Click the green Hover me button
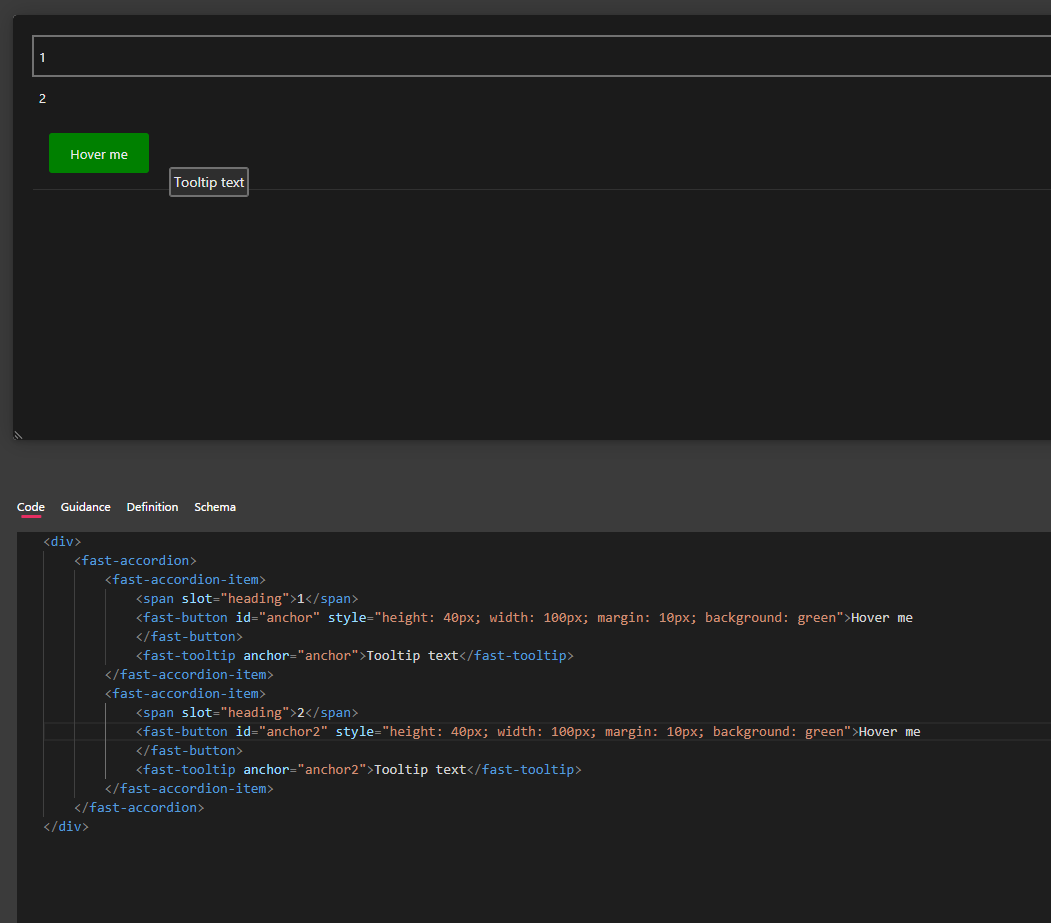This screenshot has height=923, width=1051. click(98, 154)
